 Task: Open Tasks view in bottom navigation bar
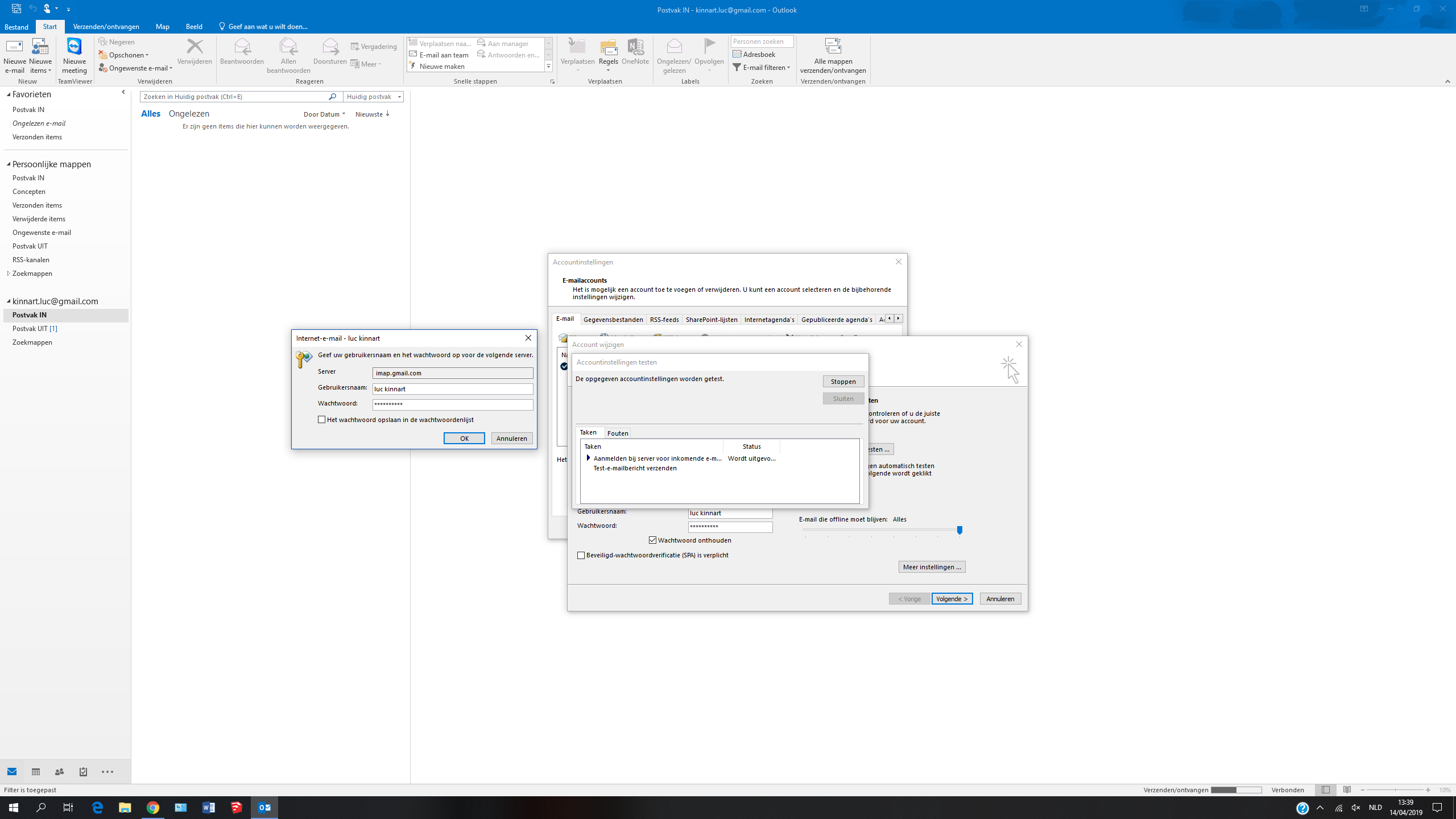point(83,772)
